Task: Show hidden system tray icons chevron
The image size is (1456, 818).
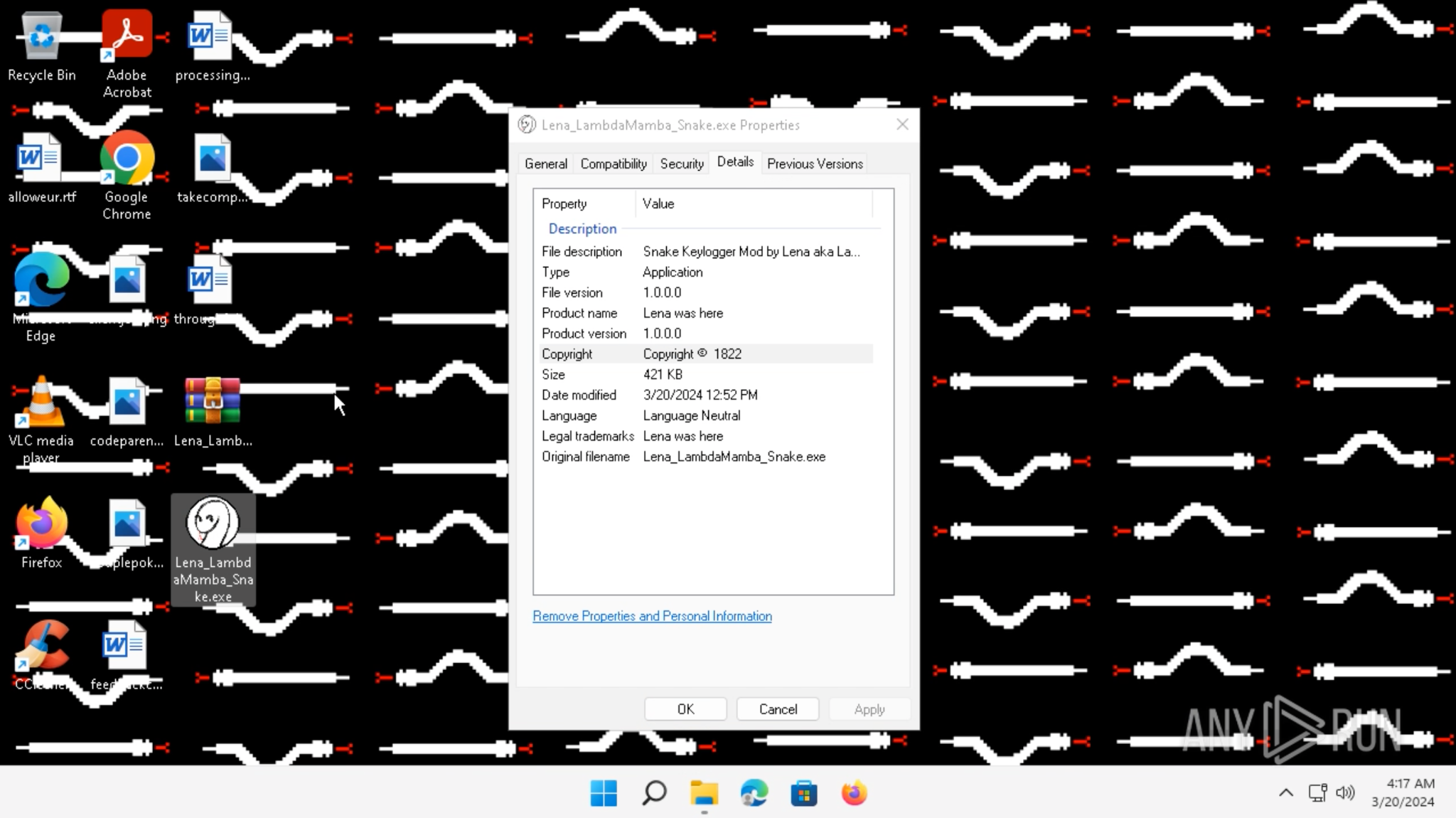Action: point(1285,792)
